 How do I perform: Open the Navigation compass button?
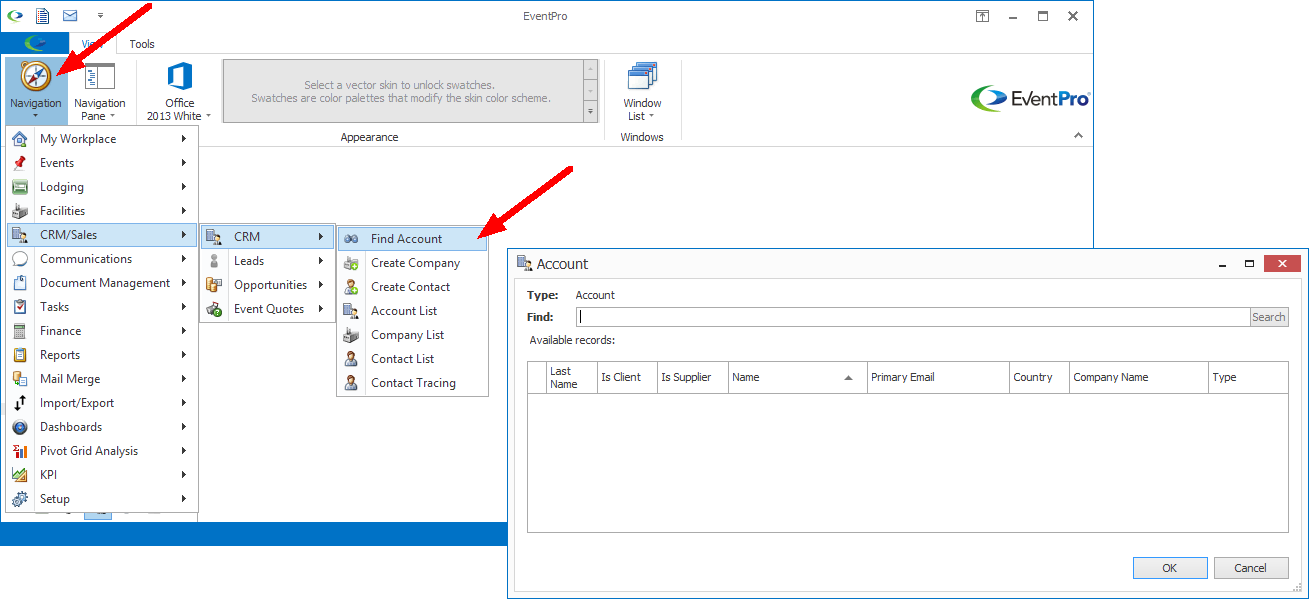pos(36,90)
